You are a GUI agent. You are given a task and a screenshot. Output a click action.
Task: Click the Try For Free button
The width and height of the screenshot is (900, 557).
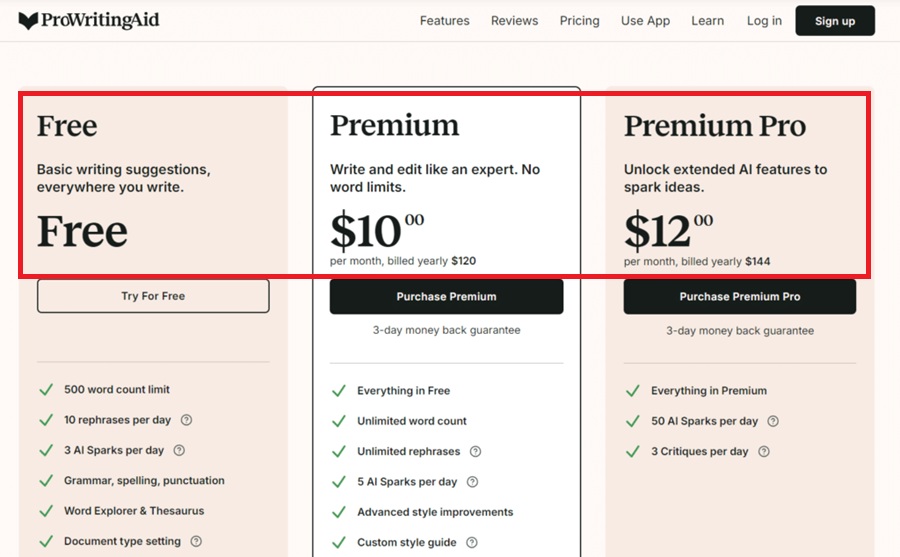pyautogui.click(x=153, y=296)
